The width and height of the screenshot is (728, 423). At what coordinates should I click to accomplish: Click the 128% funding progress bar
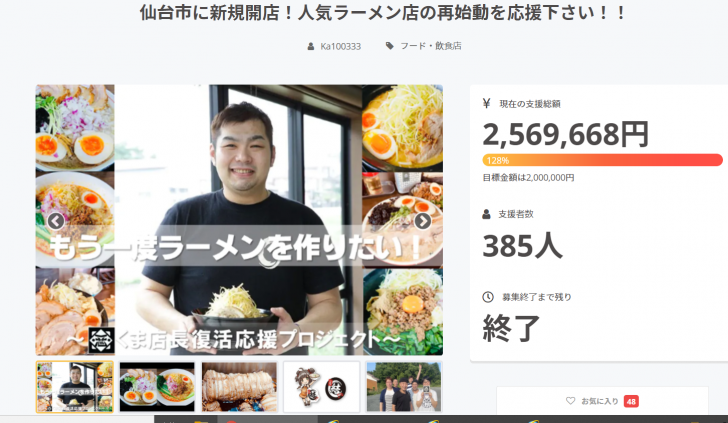tap(602, 160)
